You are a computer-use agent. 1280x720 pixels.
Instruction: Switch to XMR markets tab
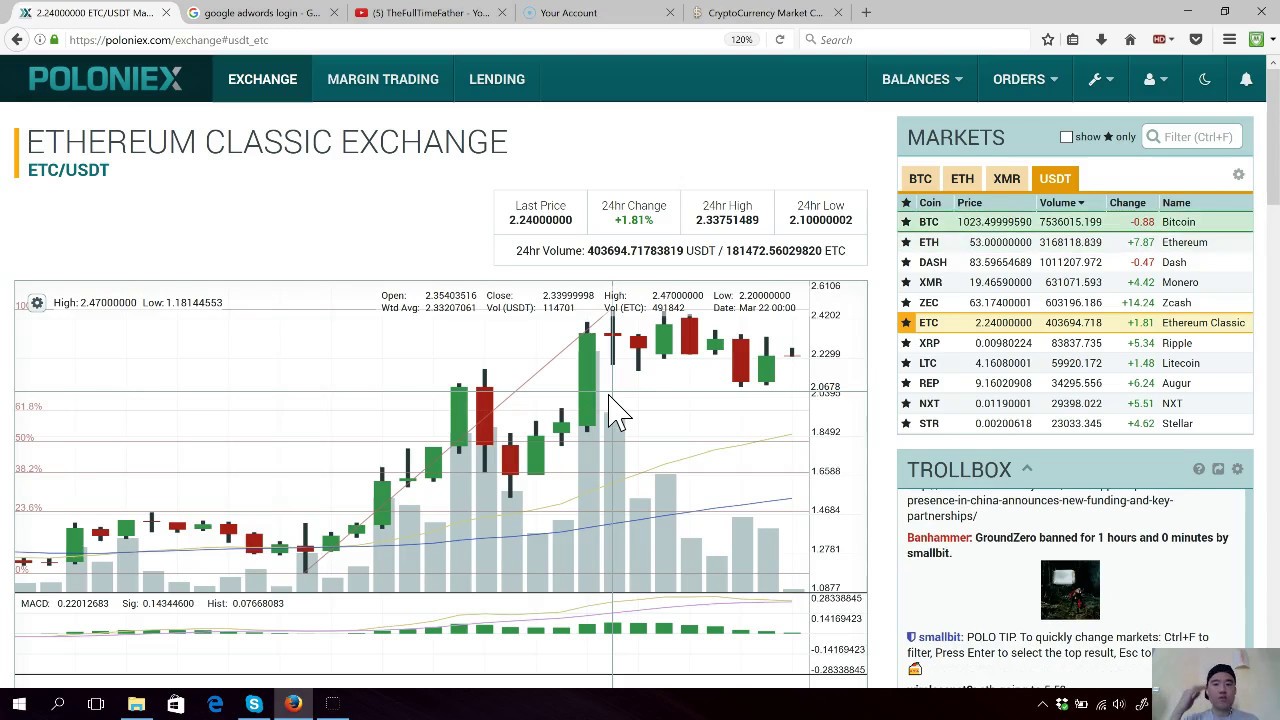(1007, 179)
